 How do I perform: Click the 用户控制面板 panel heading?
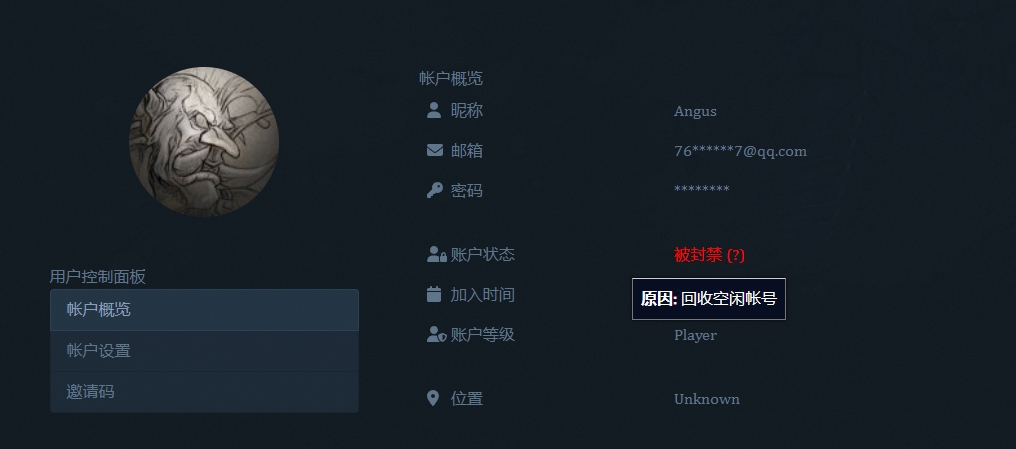click(x=98, y=277)
